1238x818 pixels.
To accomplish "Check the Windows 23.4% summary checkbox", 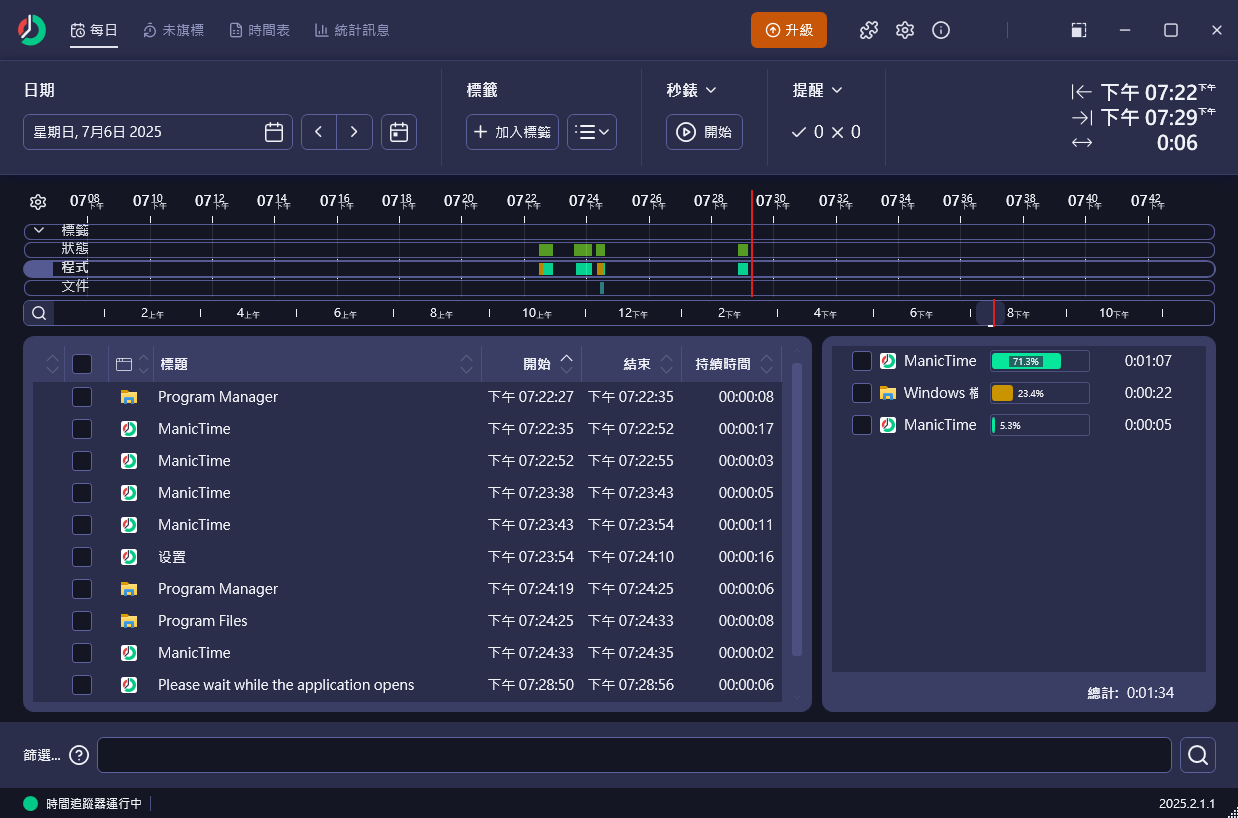I will pos(862,393).
